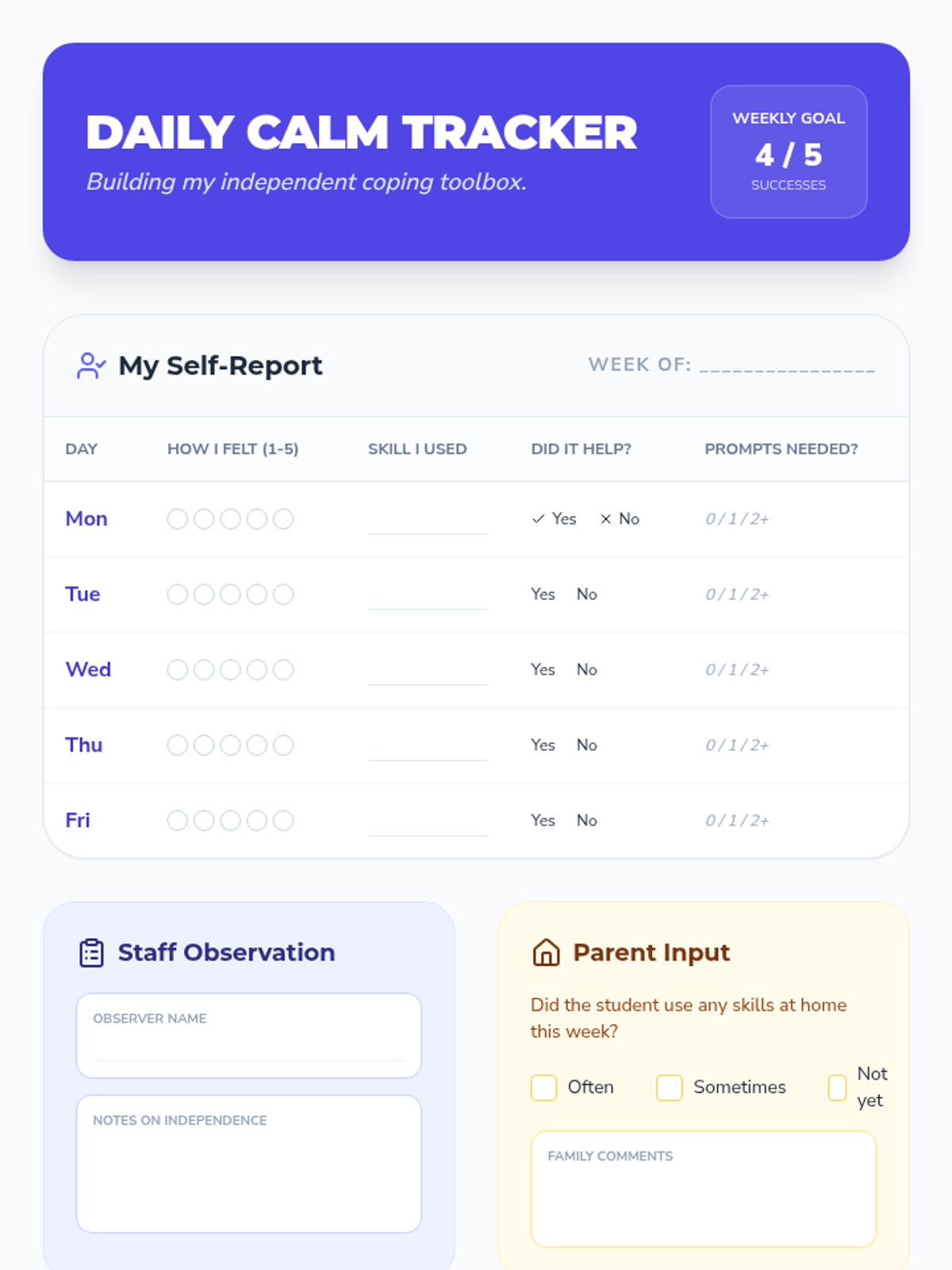Viewport: 952px width, 1270px height.
Task: Click the Weekly Goal successes badge
Action: coord(789,152)
